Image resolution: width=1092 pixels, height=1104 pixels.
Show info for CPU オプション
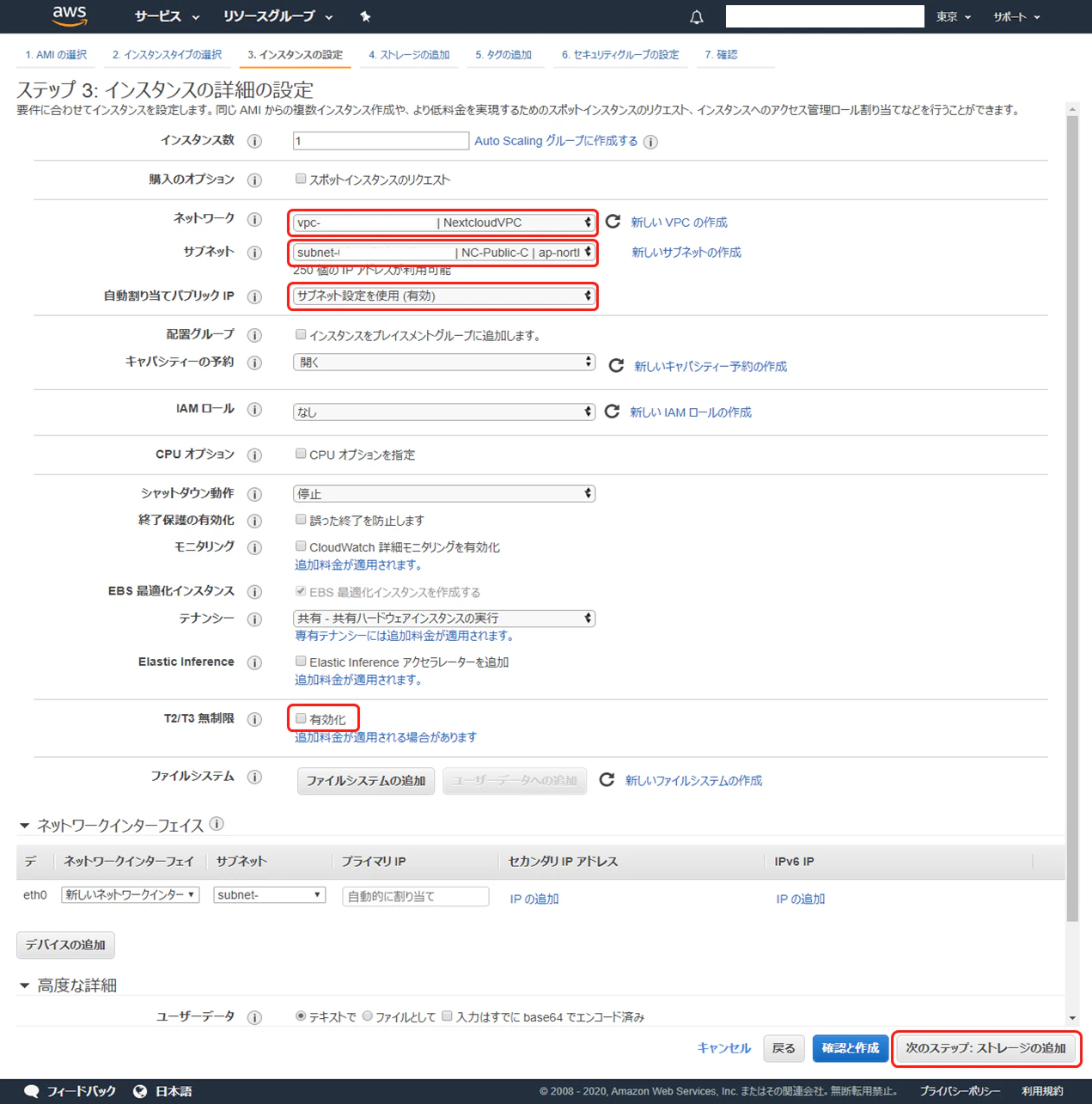tap(254, 455)
